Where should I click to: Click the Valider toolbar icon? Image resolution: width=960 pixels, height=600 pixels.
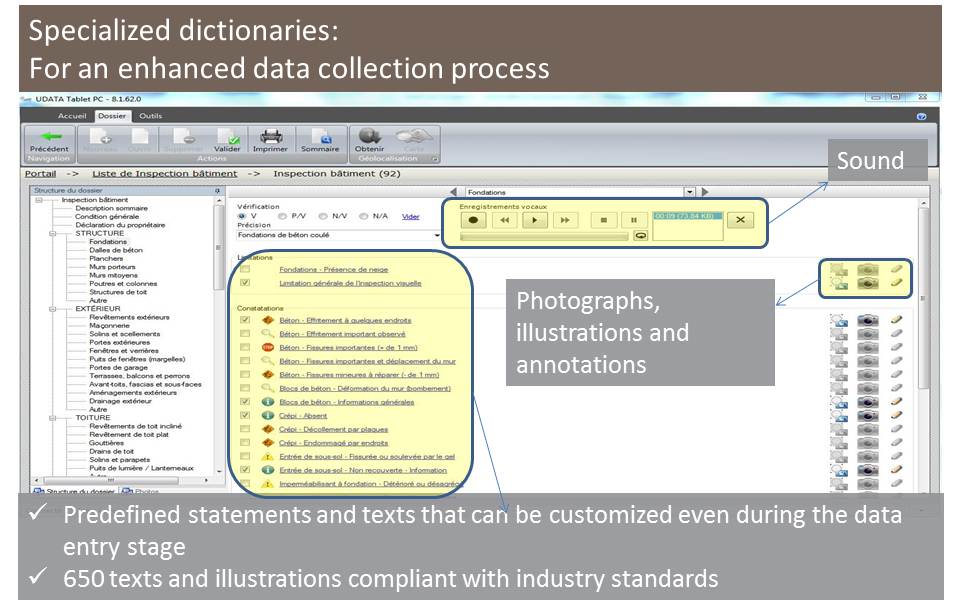click(228, 137)
